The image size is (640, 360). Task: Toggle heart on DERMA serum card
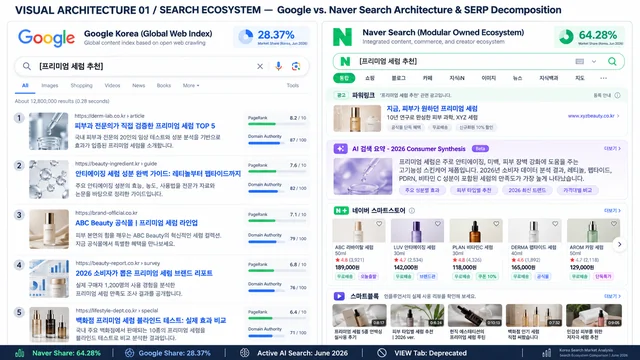click(x=555, y=224)
